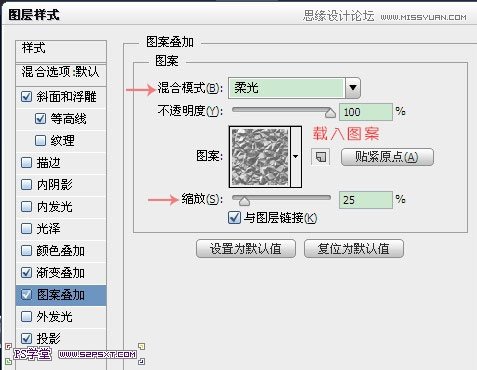Screen dimensions: 477x370
Task: Open 描边 settings label
Action: 49,163
